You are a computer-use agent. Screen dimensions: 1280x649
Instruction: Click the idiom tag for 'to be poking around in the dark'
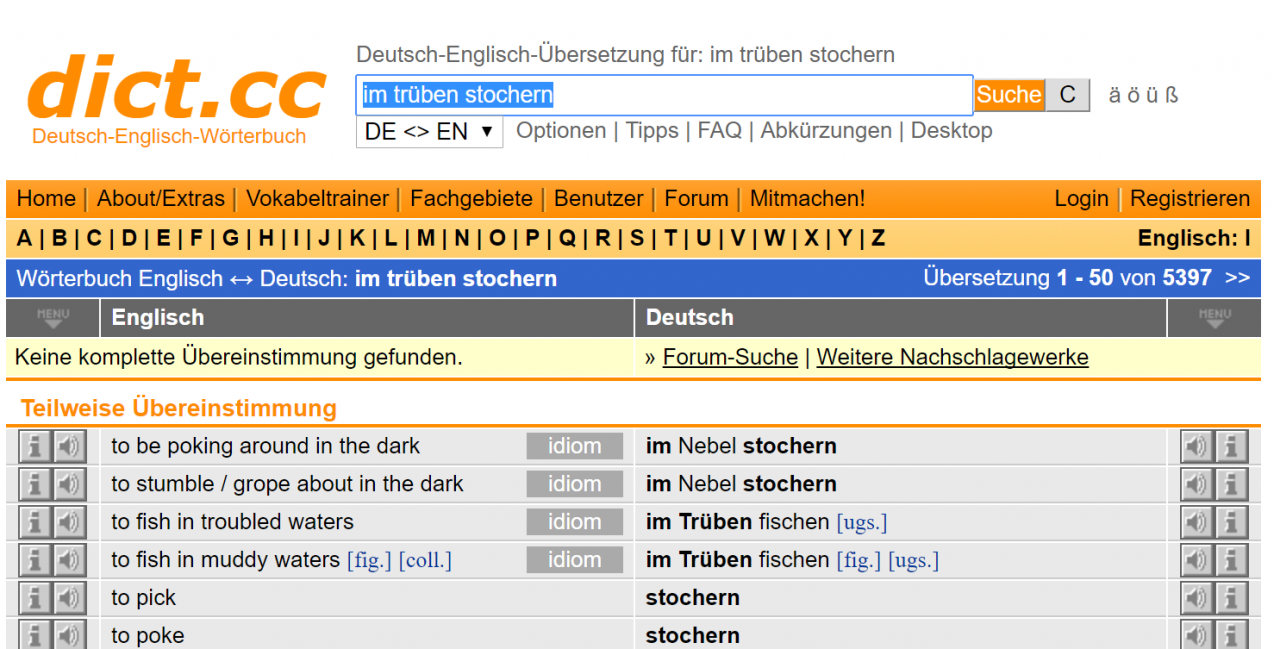click(574, 446)
